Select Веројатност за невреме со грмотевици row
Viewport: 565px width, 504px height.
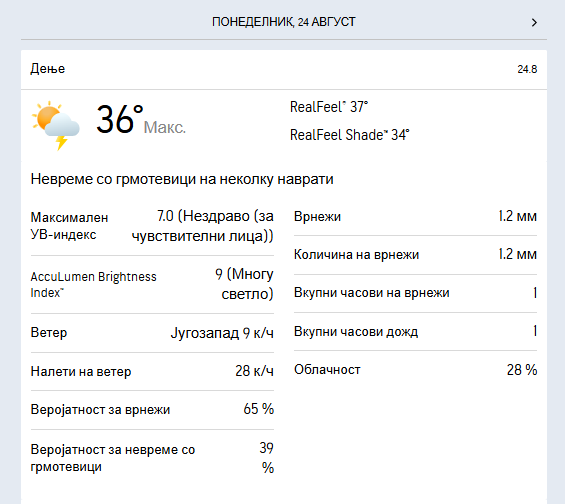[x=152, y=458]
